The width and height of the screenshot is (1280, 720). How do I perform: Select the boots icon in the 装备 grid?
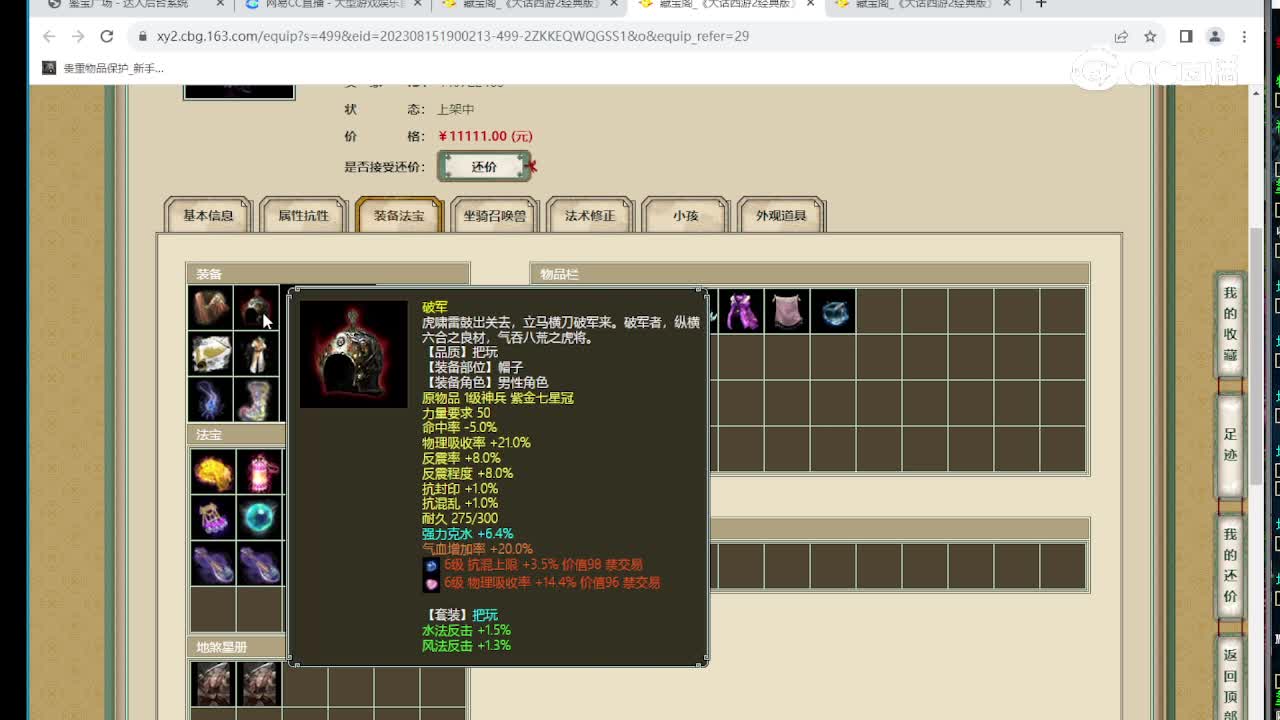(257, 400)
